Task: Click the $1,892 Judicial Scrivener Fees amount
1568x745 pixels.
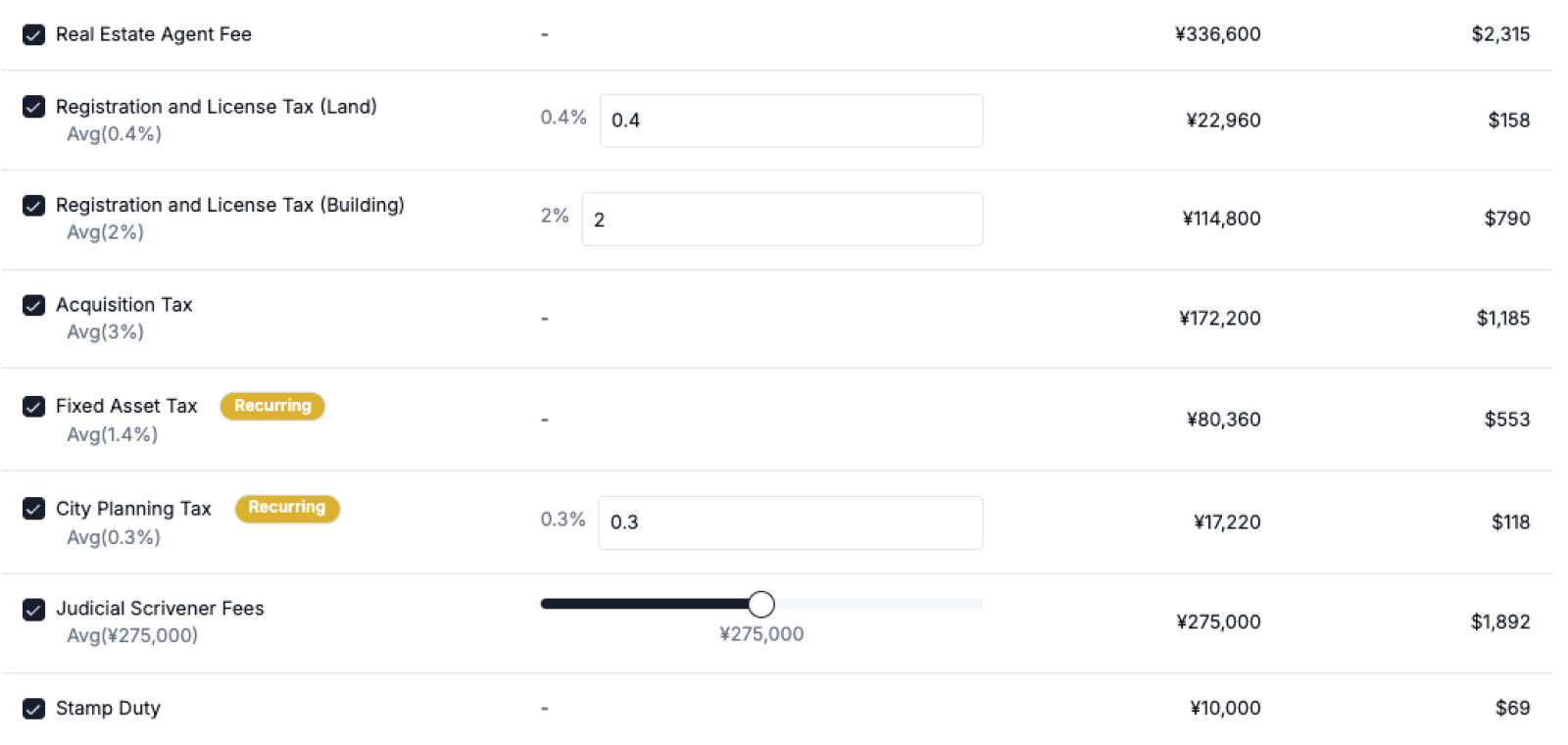Action: tap(1499, 621)
